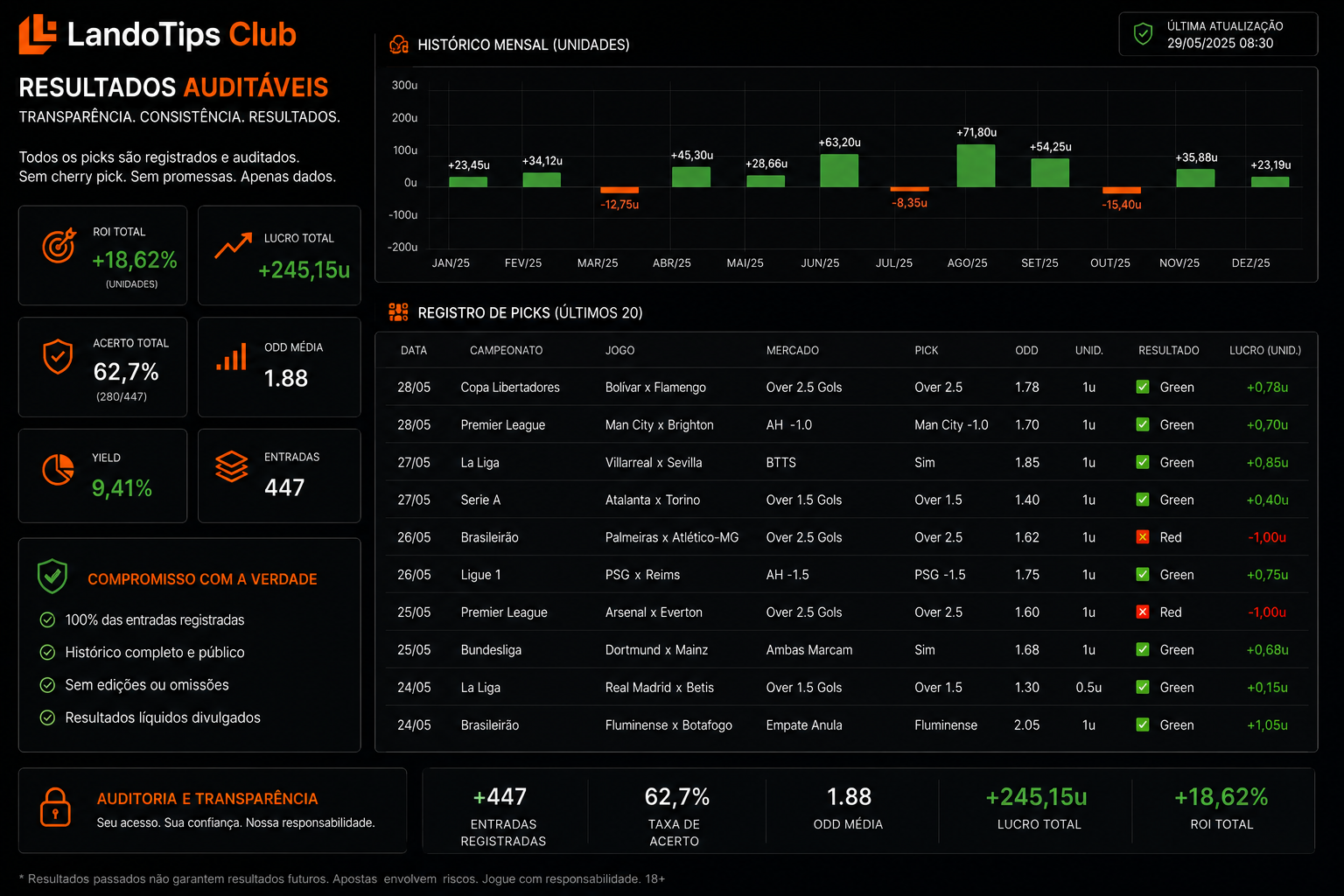Click the padlock icon in Auditoria e Transparência
Screen dimensions: 1344x896
click(x=55, y=807)
